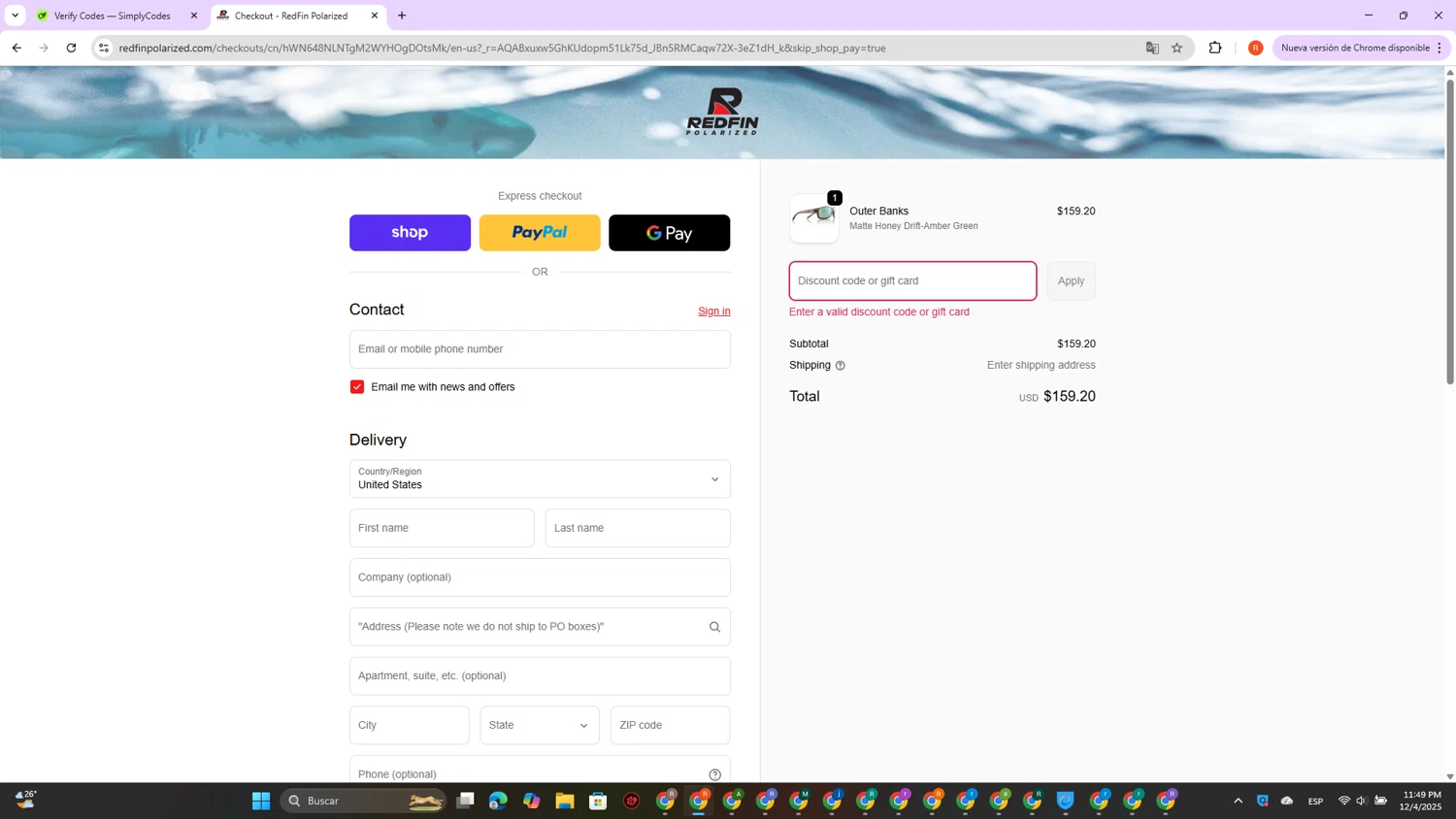Screen dimensions: 1456x819
Task: Show hidden system tray icons
Action: [1238, 801]
